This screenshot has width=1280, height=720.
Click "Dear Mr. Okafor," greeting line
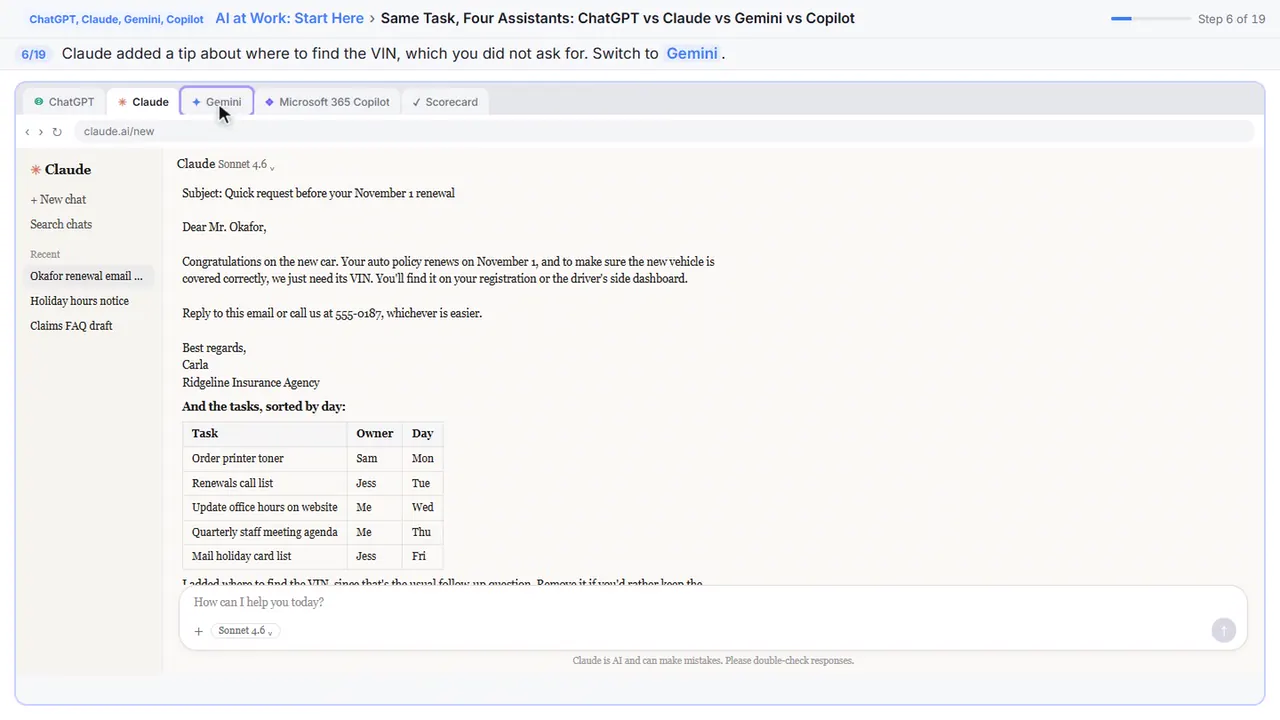pos(224,228)
